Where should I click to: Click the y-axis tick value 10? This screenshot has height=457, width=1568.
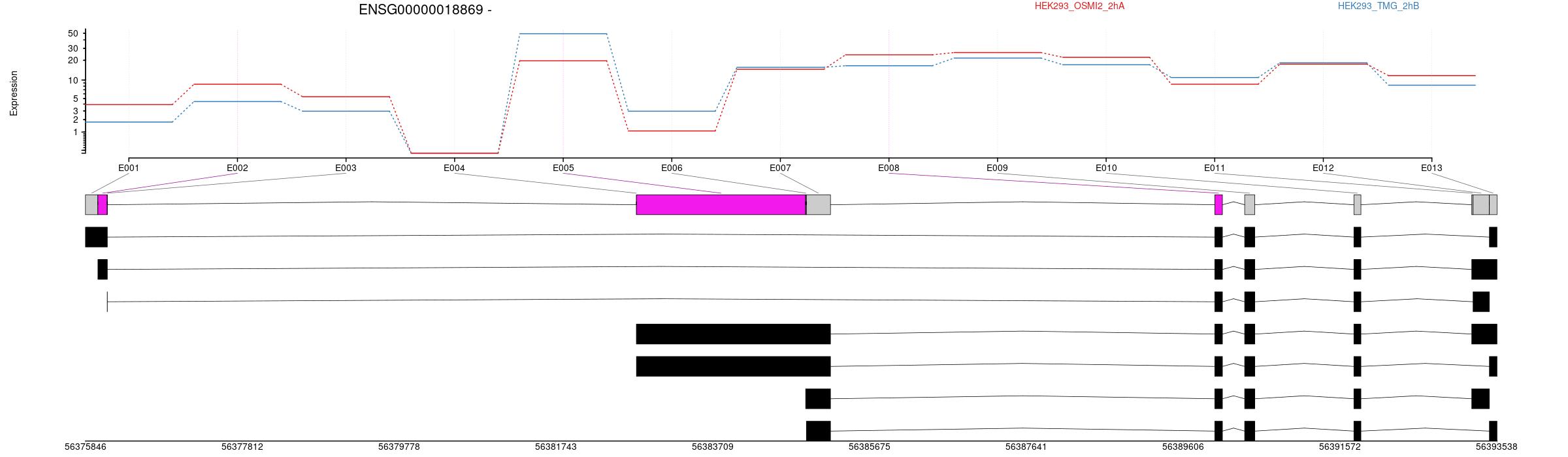[x=73, y=80]
